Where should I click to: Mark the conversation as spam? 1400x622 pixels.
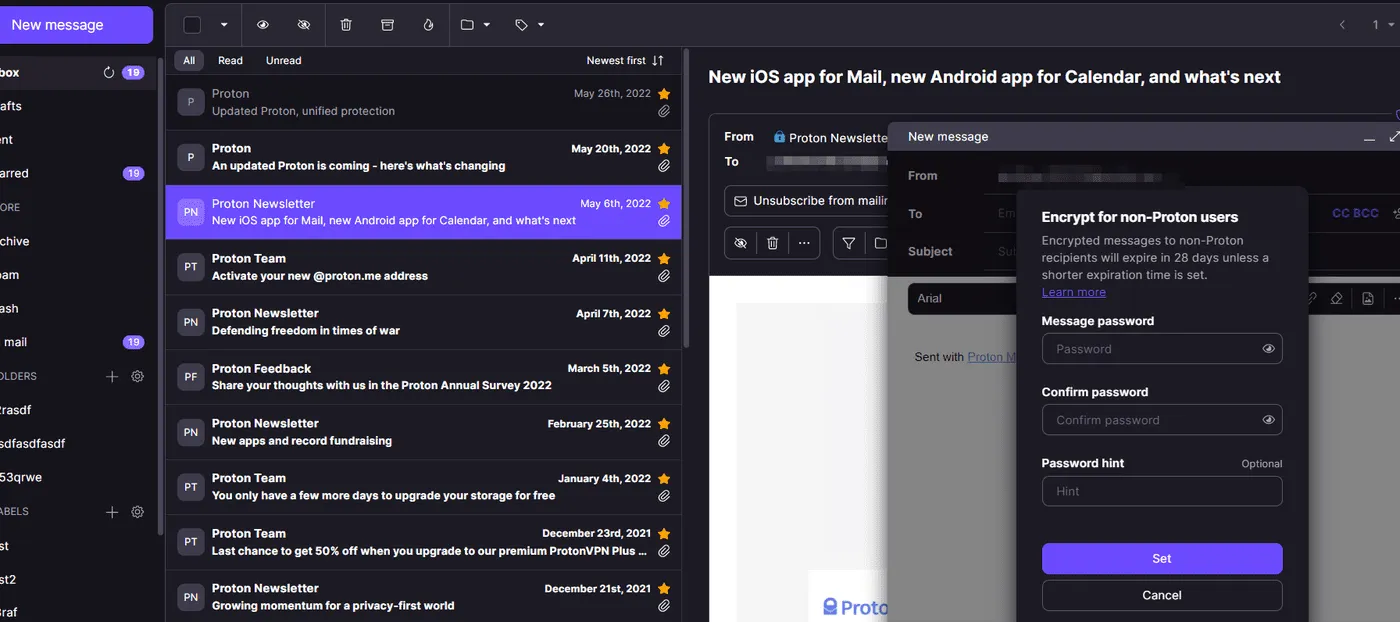point(429,25)
